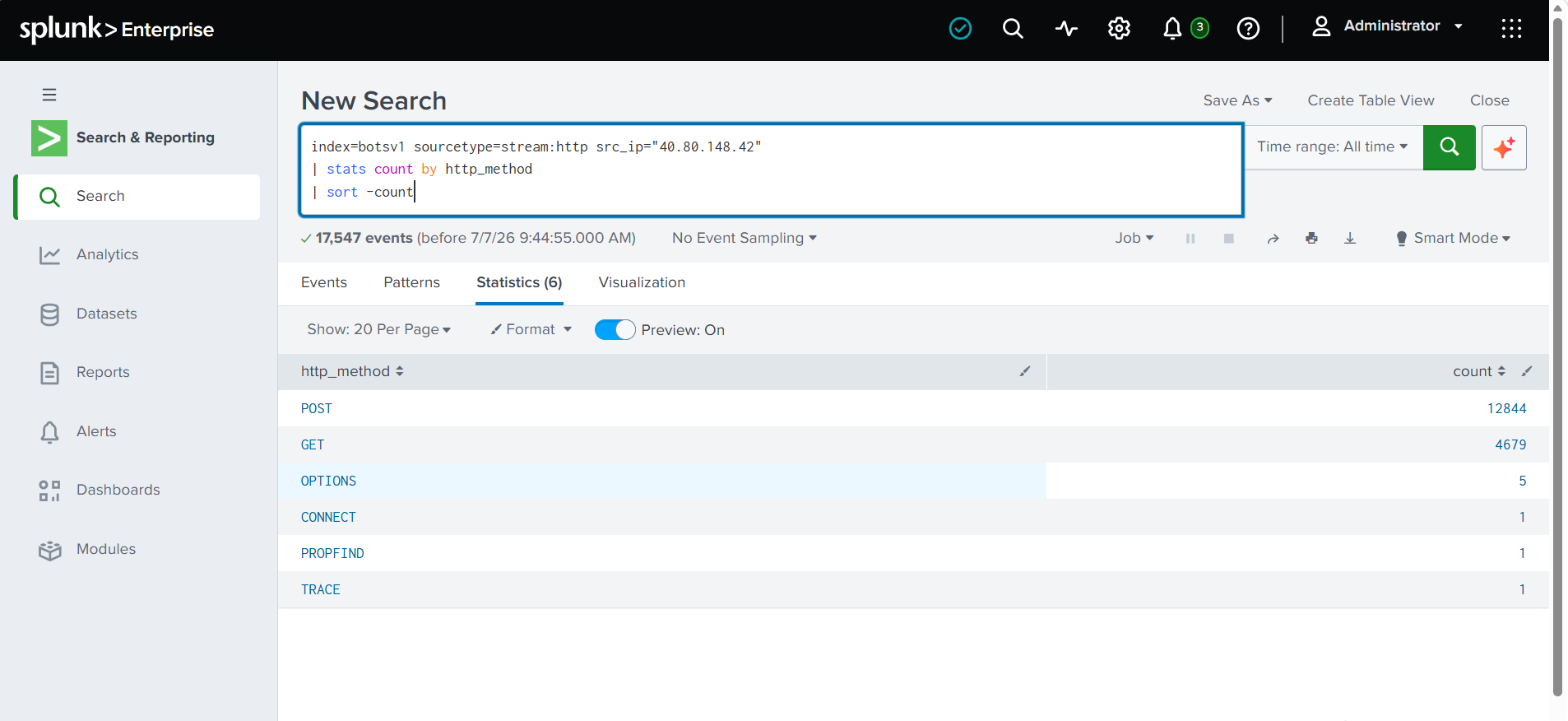This screenshot has height=721, width=1568.
Task: Click the Close link
Action: (1489, 100)
